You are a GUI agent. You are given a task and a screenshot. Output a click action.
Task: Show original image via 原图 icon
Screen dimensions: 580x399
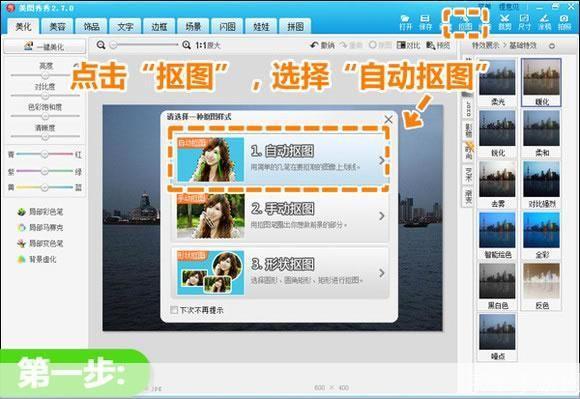point(380,45)
